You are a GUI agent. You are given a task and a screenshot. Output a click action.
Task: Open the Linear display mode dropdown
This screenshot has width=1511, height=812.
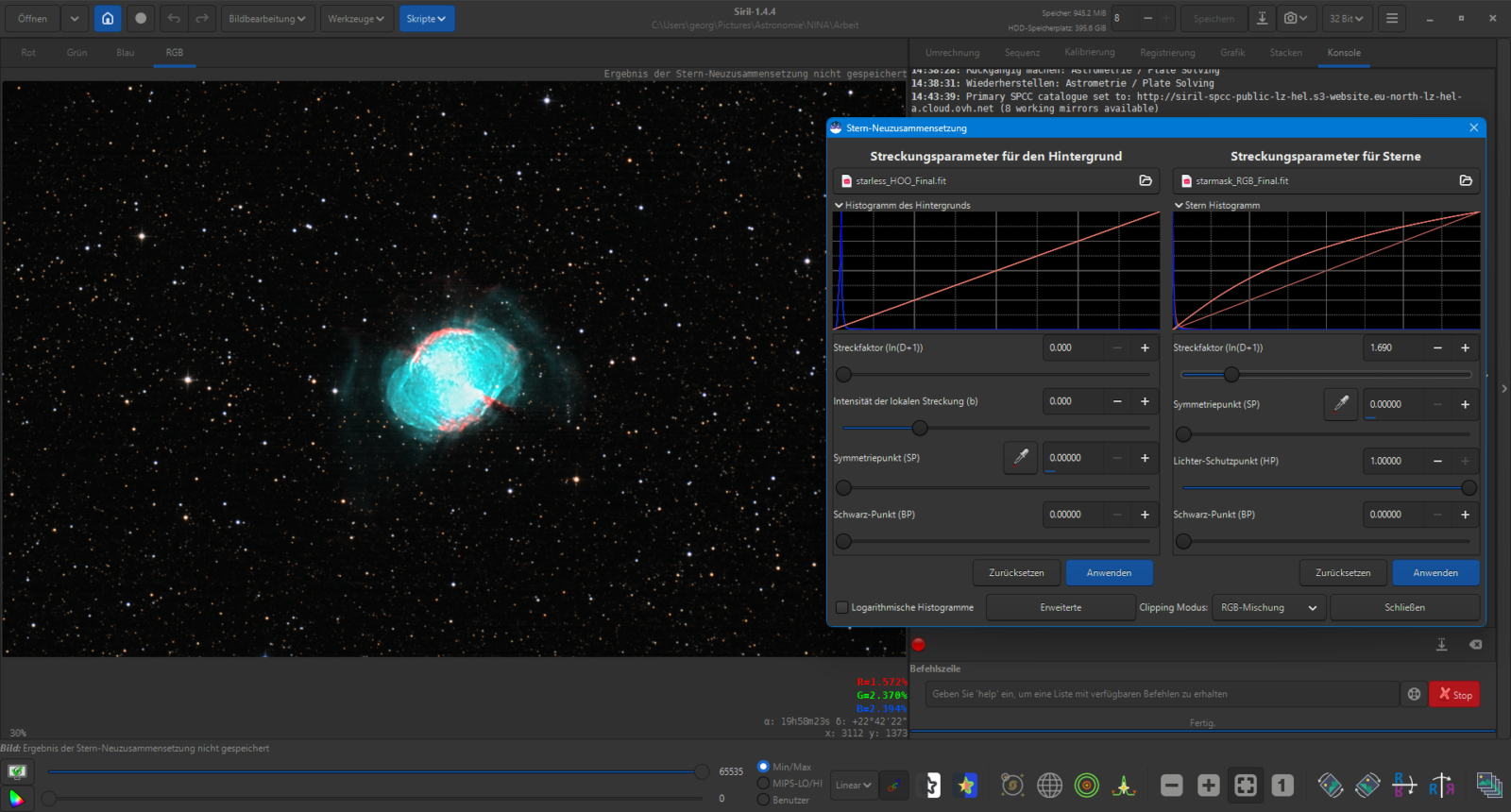pos(854,785)
